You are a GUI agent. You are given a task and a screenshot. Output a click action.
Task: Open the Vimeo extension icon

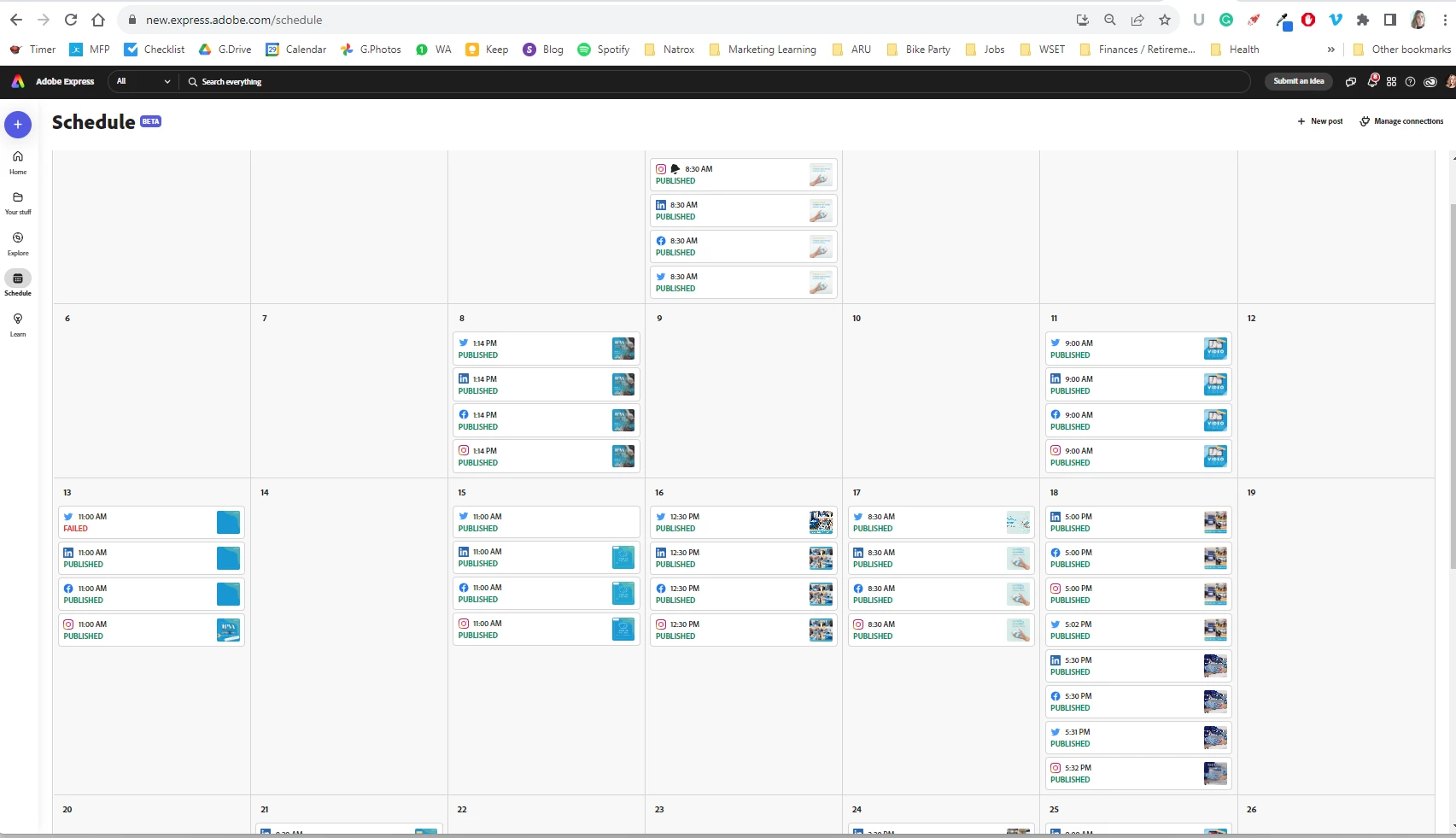point(1336,20)
